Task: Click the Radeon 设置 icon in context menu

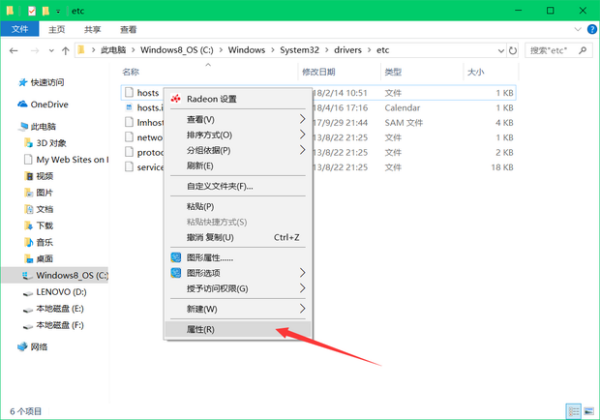Action: [x=176, y=99]
